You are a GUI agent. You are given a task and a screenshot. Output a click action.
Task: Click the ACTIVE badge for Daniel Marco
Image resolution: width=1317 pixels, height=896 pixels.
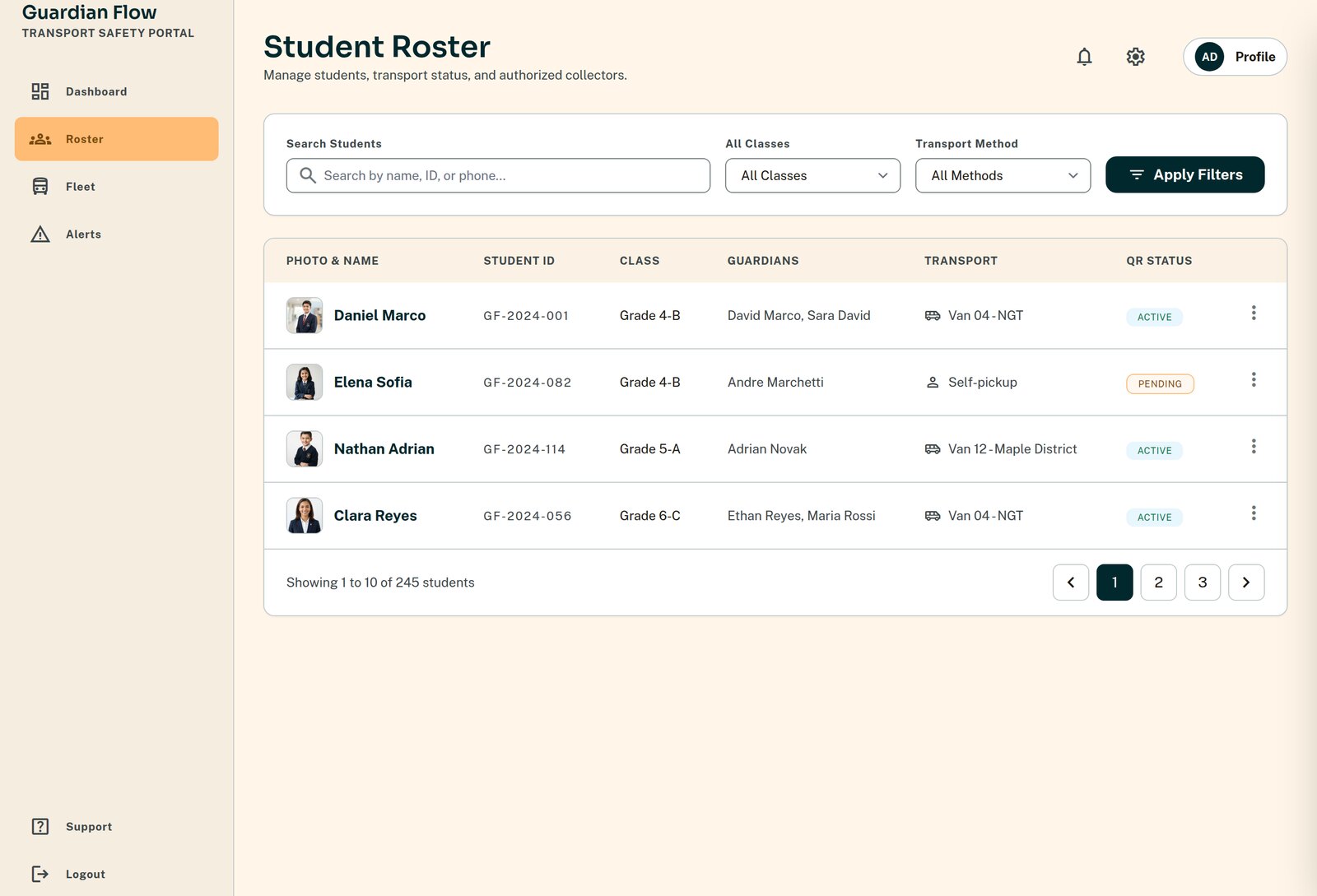1154,317
